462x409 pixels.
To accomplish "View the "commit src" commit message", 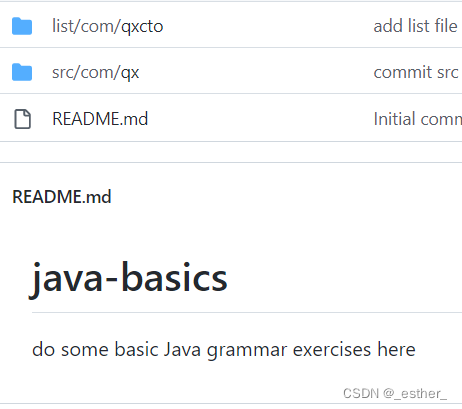I will [416, 72].
